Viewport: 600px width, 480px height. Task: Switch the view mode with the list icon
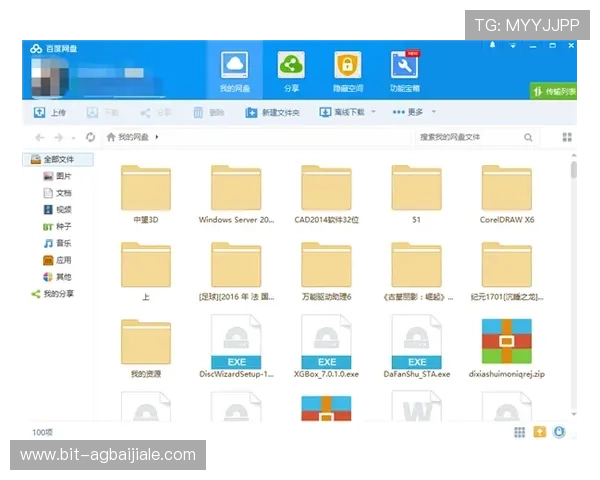(x=567, y=137)
